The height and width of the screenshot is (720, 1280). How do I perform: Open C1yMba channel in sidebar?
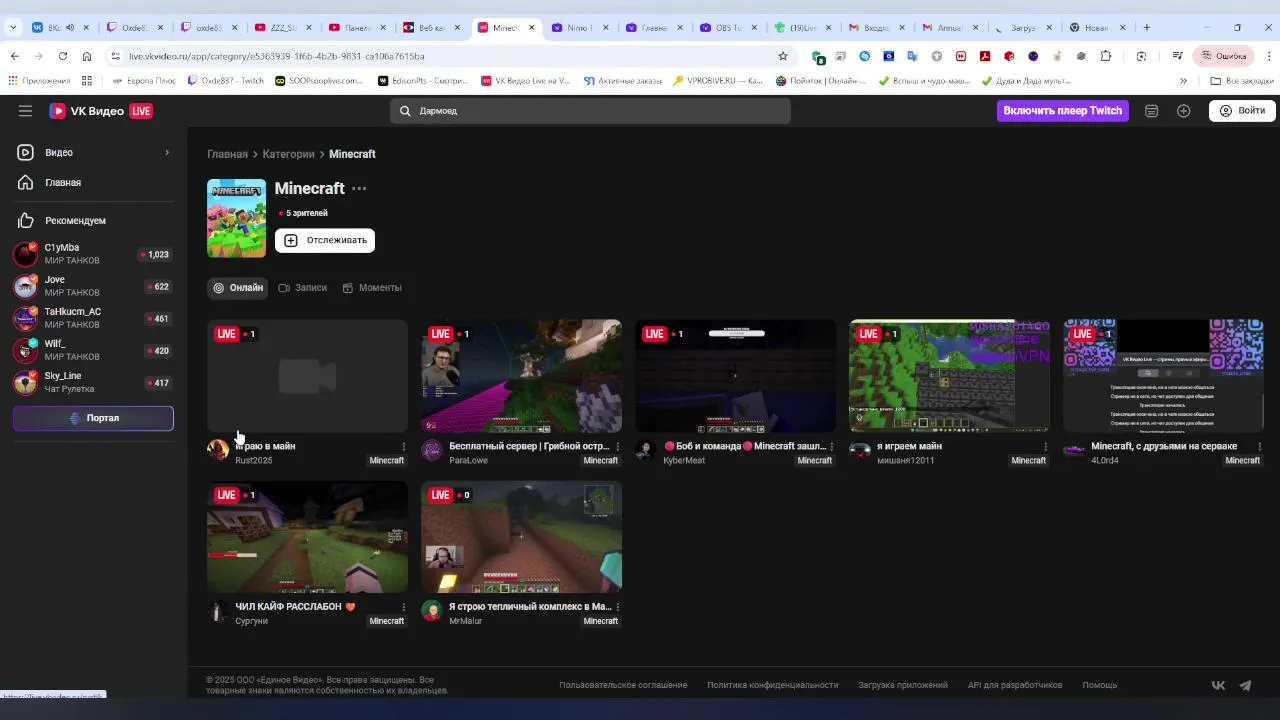pyautogui.click(x=93, y=254)
